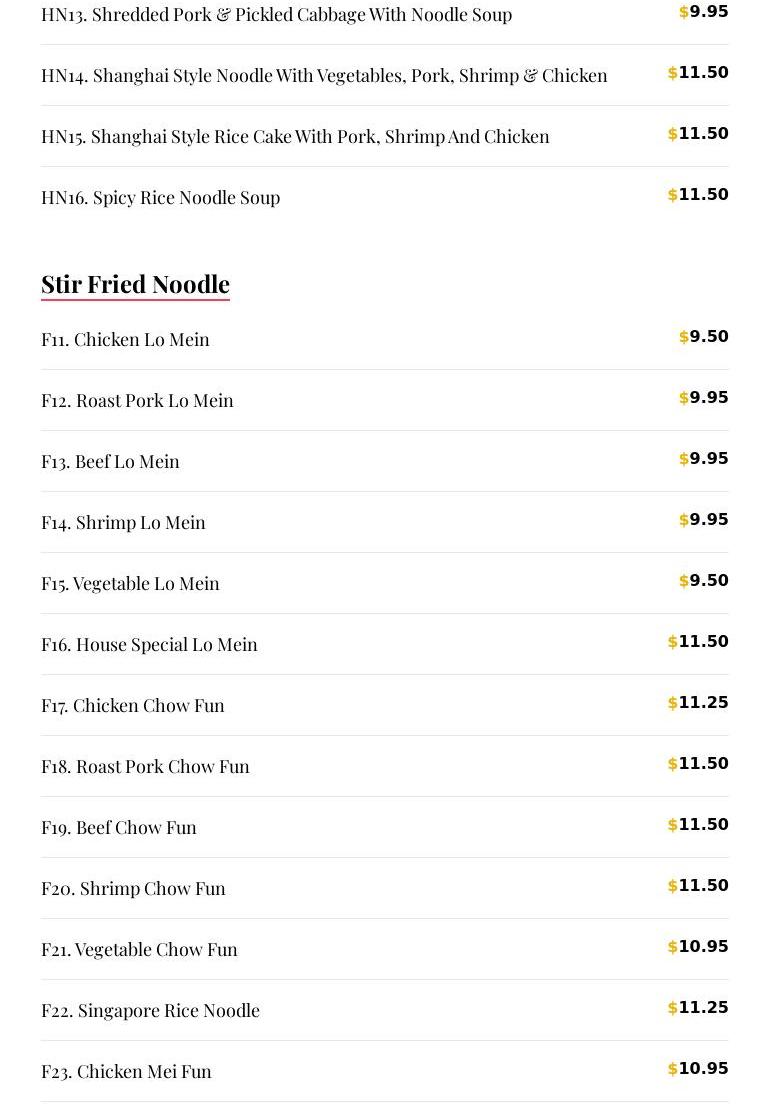Select HN16. Spicy Rice Noodle Soup
Viewport: 770px width, 1110px height.
pos(161,197)
